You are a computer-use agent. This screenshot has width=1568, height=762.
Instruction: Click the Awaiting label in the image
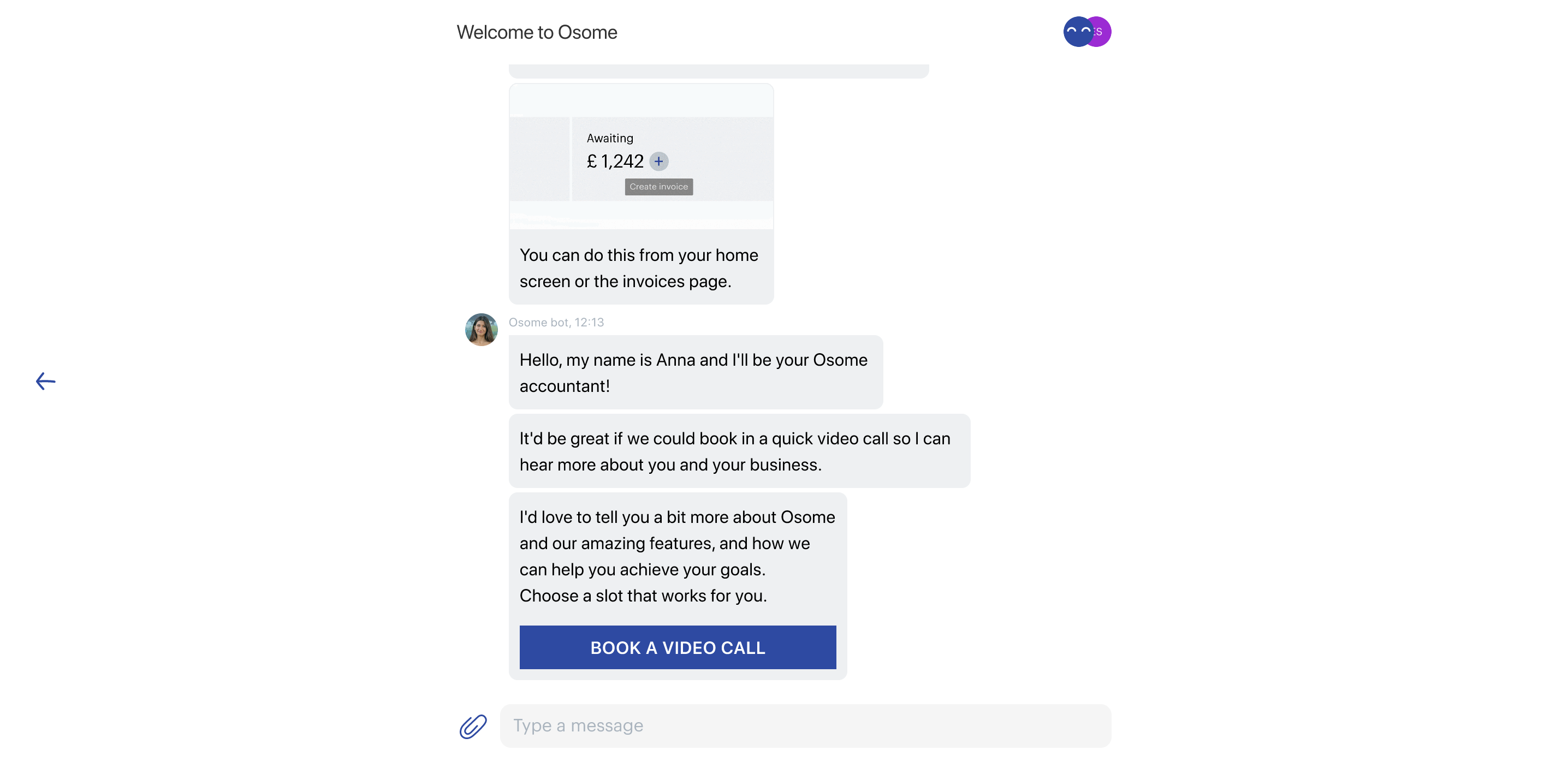coord(610,138)
